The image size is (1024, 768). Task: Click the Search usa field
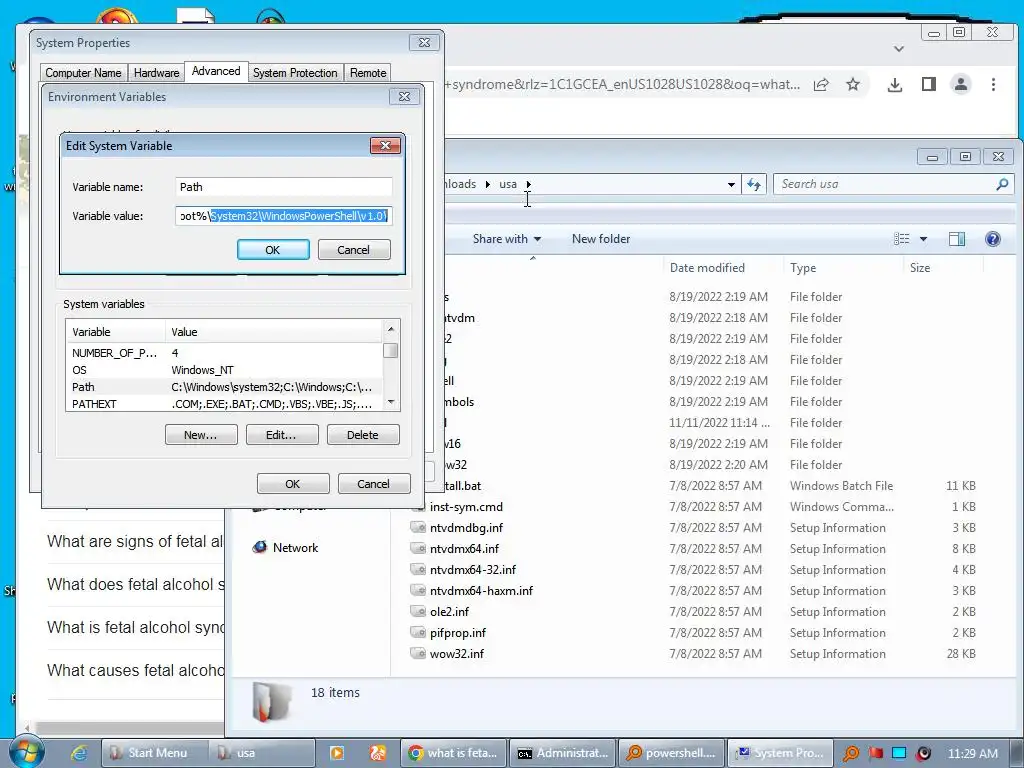click(885, 185)
